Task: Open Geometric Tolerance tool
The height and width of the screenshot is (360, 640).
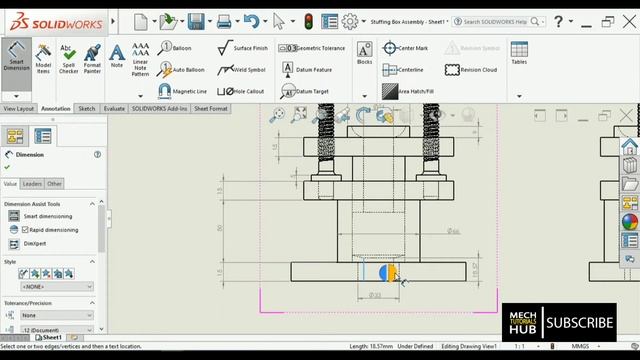Action: point(311,48)
